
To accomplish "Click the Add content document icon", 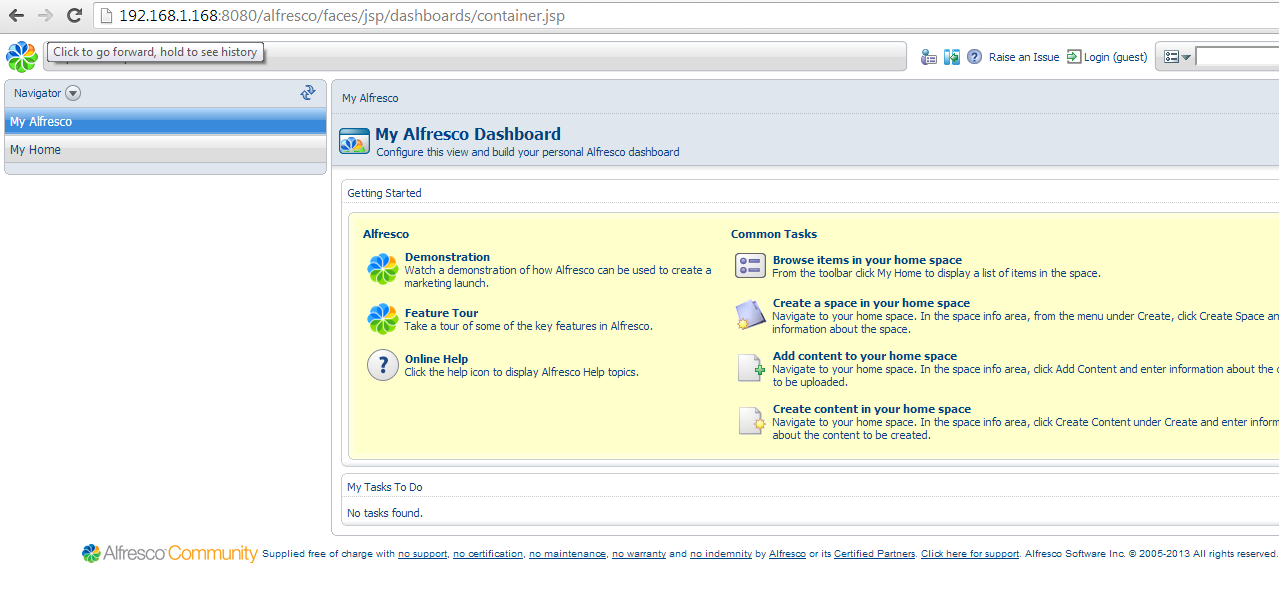I will (750, 368).
